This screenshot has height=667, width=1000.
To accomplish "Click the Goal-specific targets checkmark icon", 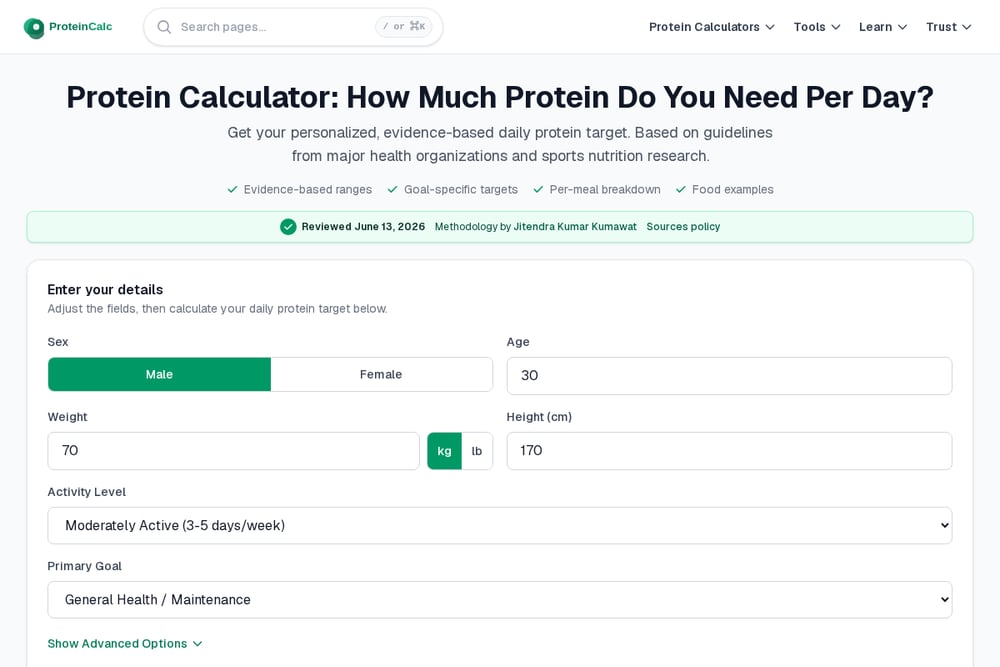I will pos(392,189).
